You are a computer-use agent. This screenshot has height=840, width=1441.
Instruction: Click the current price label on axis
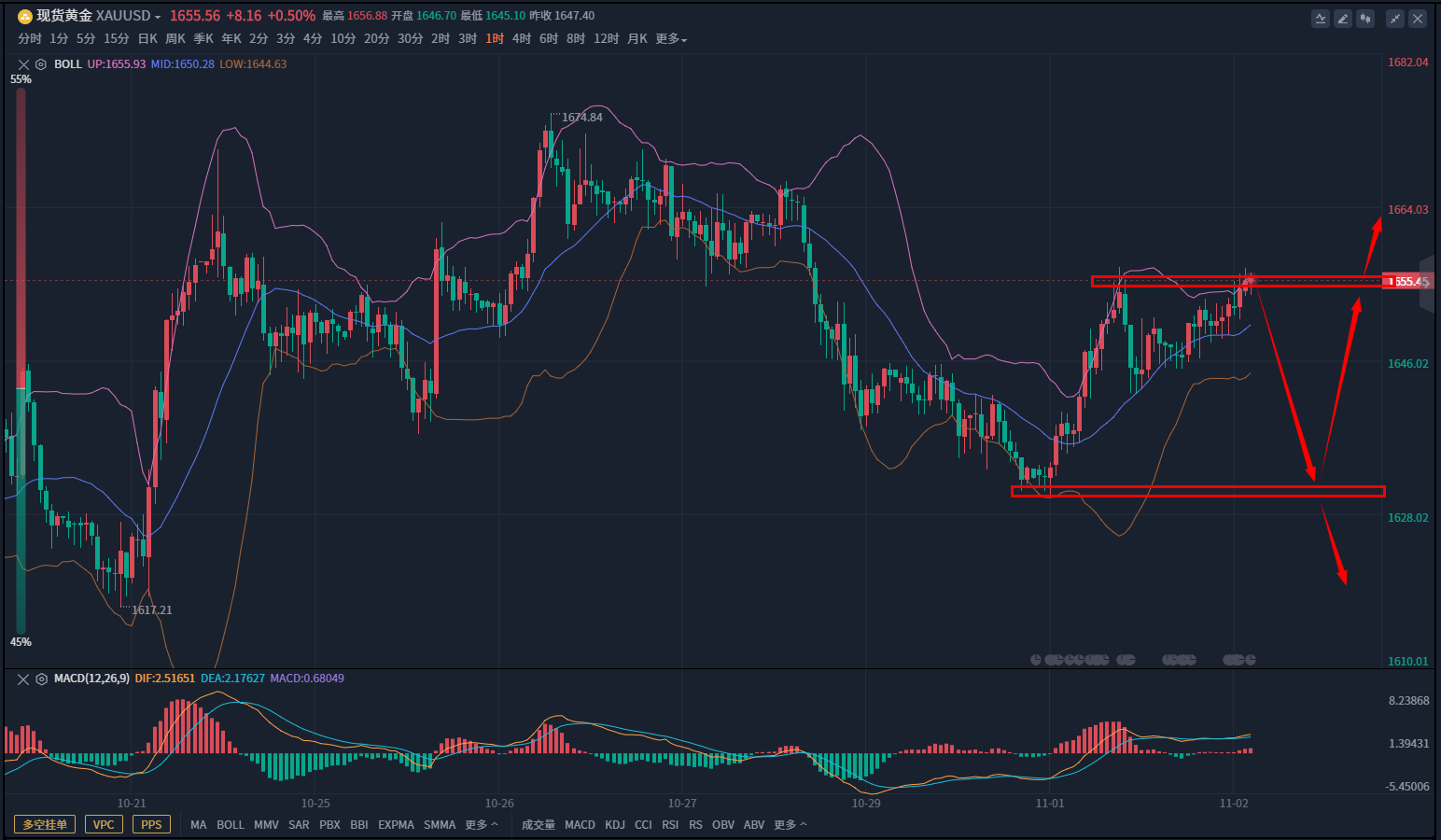(1407, 282)
